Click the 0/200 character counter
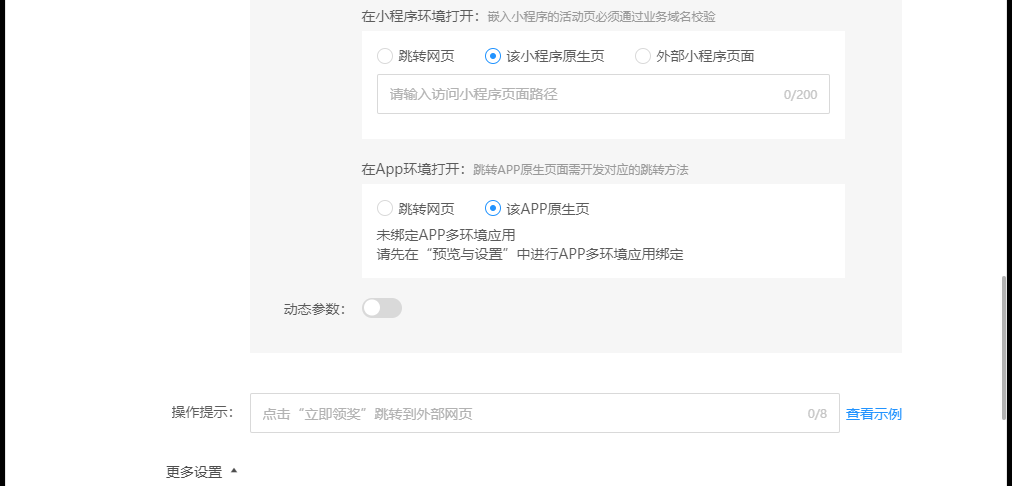The image size is (1012, 486). 800,95
